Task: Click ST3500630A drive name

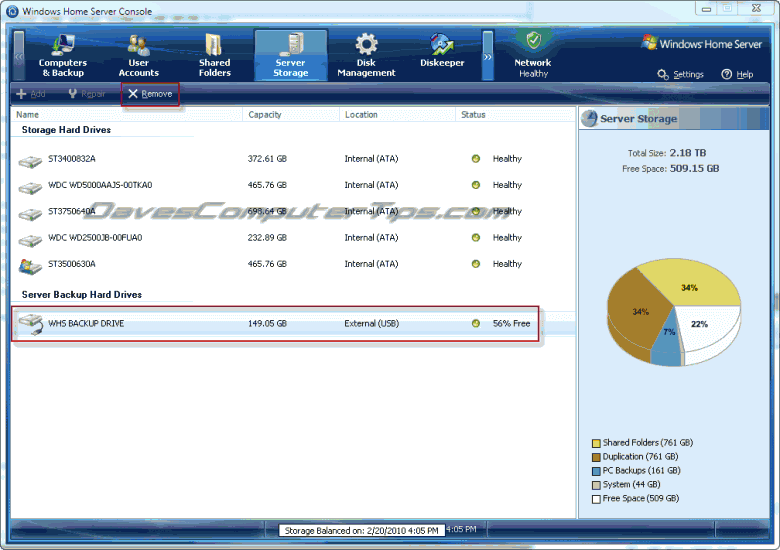Action: (x=72, y=264)
